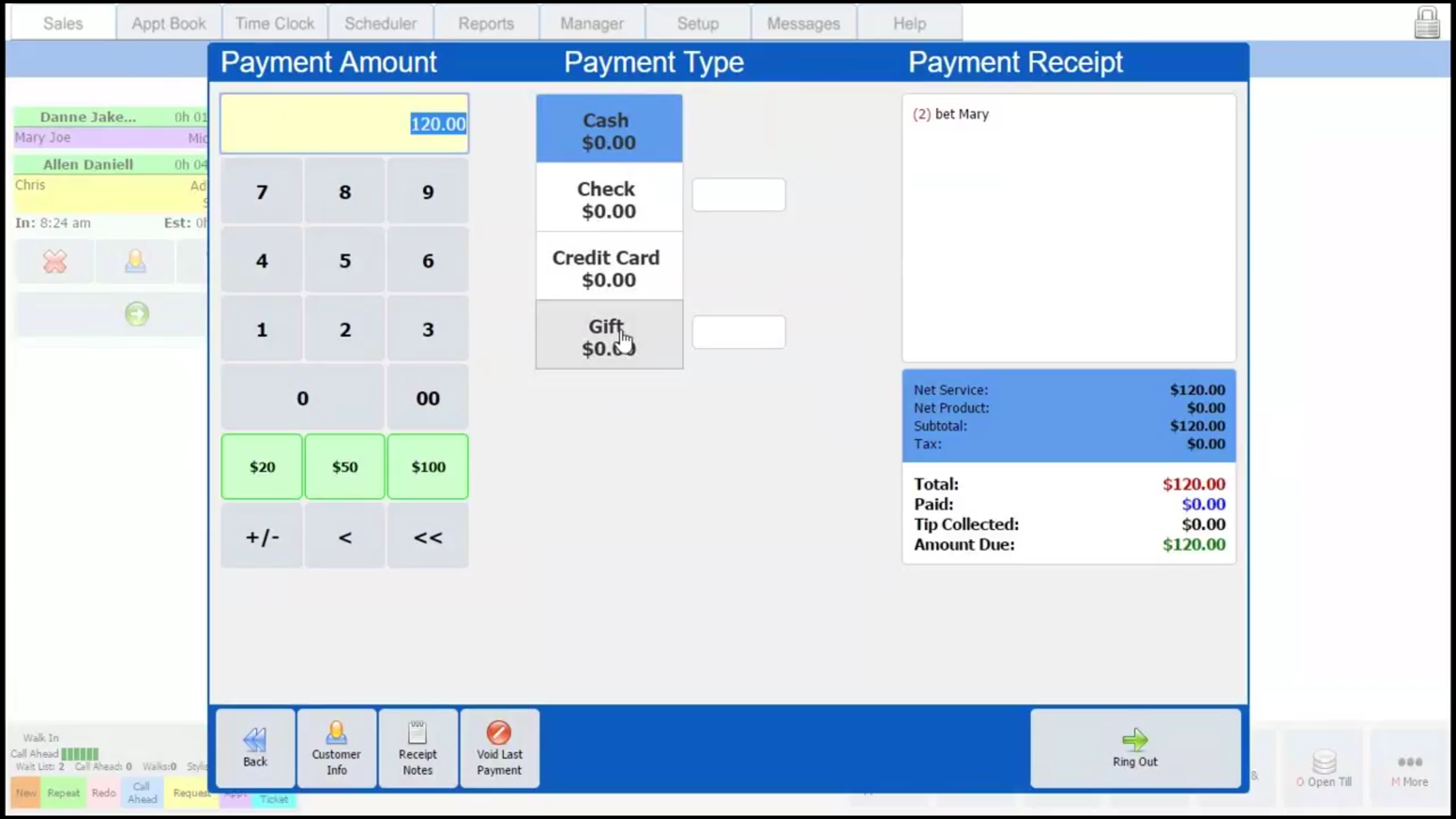
Task: Click the green Ring Out arrow
Action: (x=1135, y=739)
